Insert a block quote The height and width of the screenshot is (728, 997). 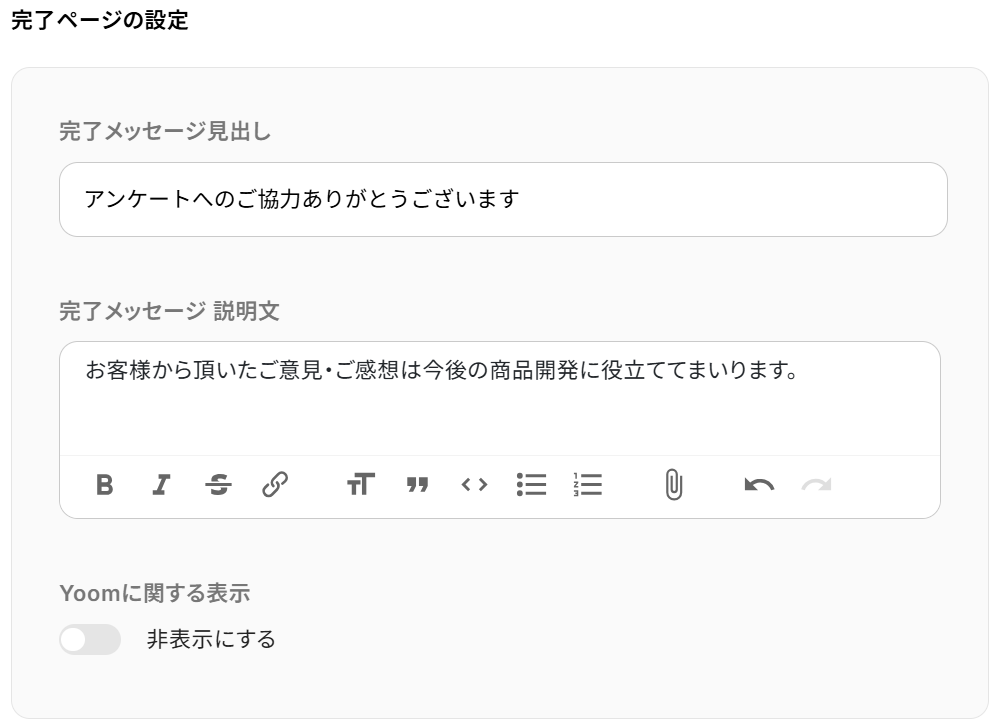coord(417,485)
